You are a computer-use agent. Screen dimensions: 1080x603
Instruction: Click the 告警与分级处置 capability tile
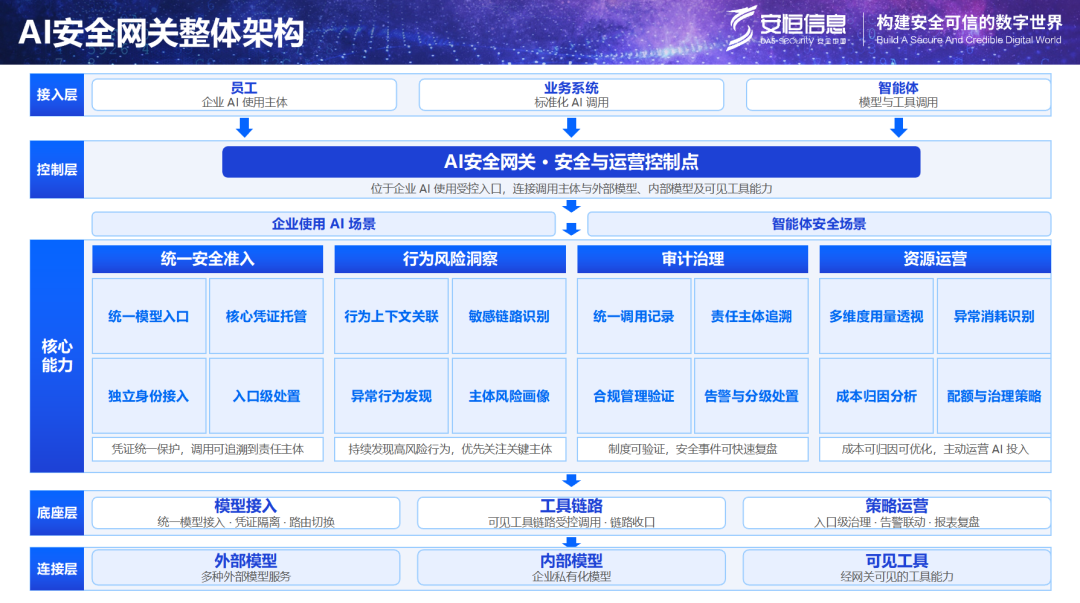751,396
